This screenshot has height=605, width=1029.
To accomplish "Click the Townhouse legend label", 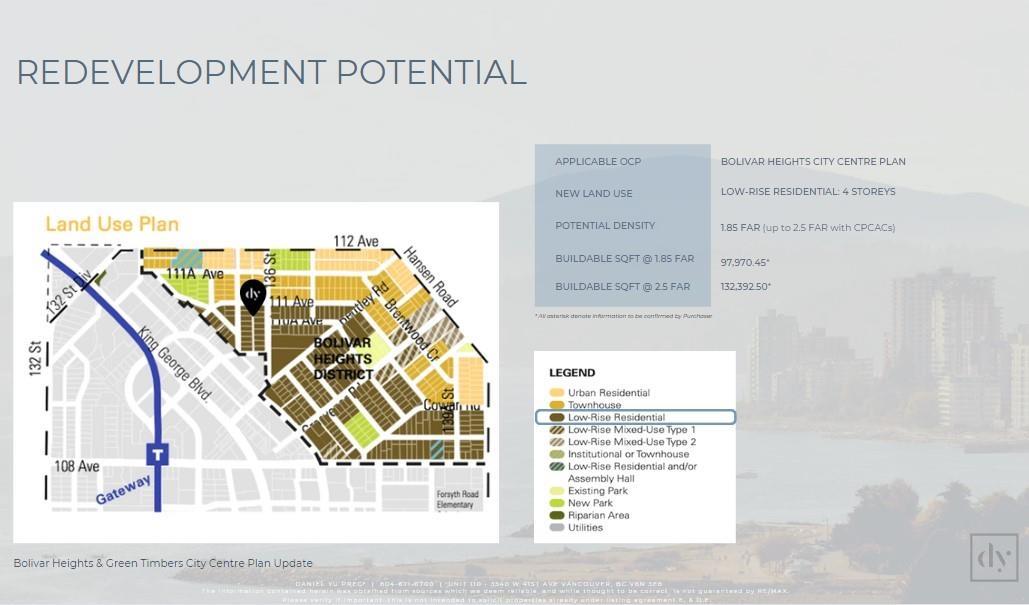I will (594, 405).
